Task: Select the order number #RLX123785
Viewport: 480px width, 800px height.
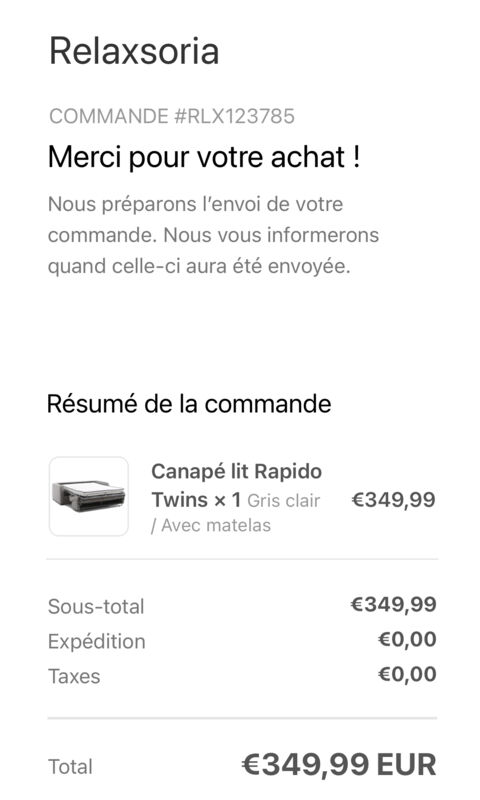Action: [235, 116]
